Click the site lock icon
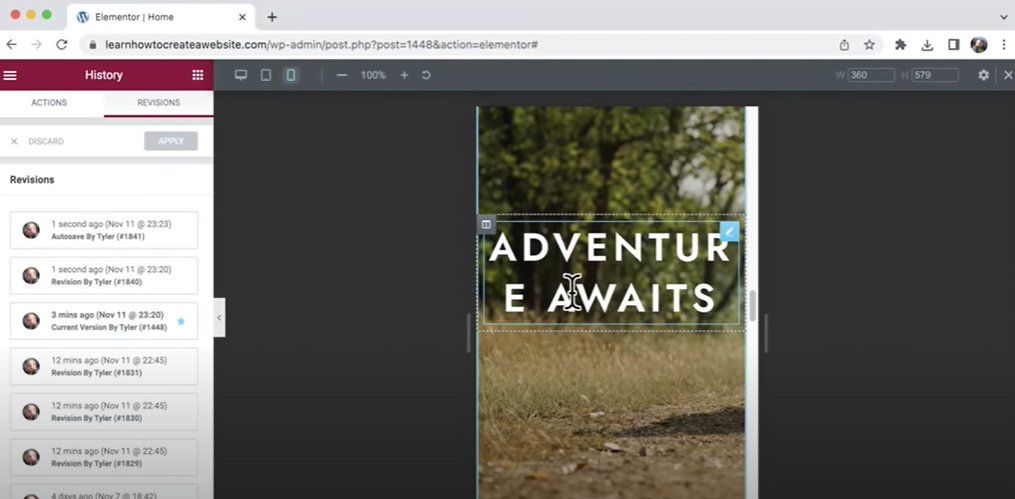Viewport: 1015px width, 499px height. (x=93, y=45)
